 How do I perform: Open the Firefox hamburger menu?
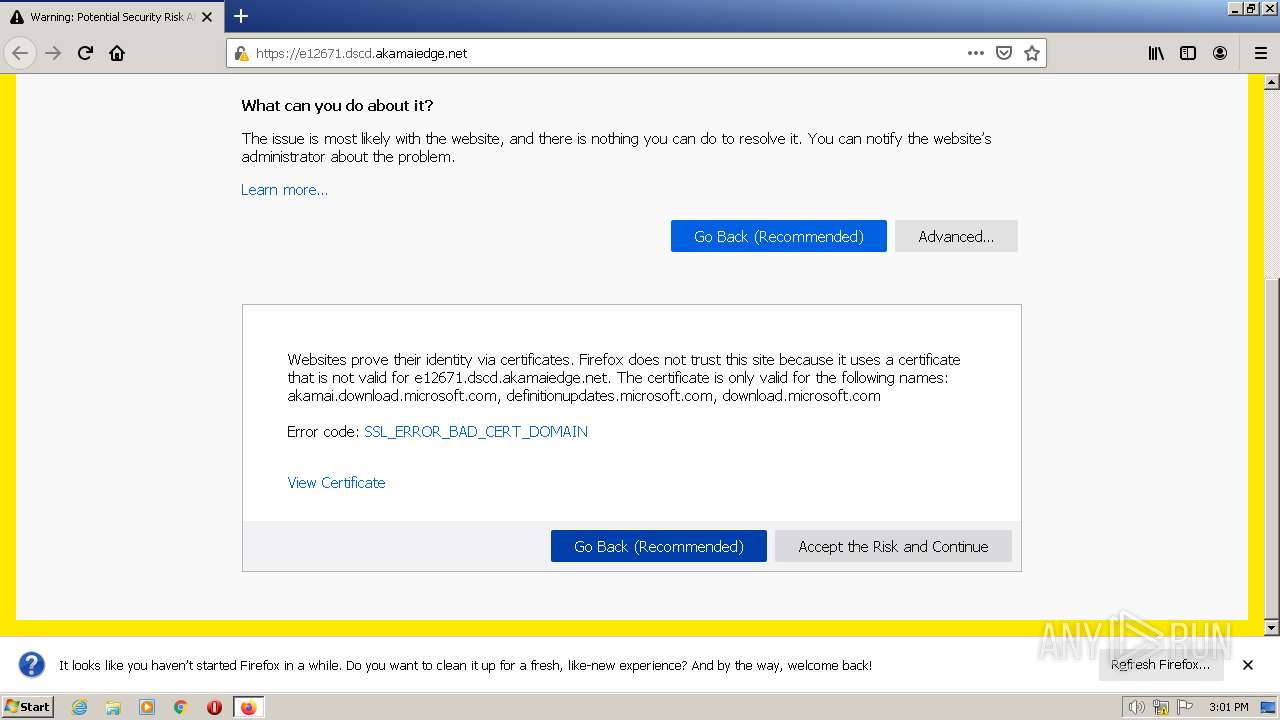[1260, 53]
